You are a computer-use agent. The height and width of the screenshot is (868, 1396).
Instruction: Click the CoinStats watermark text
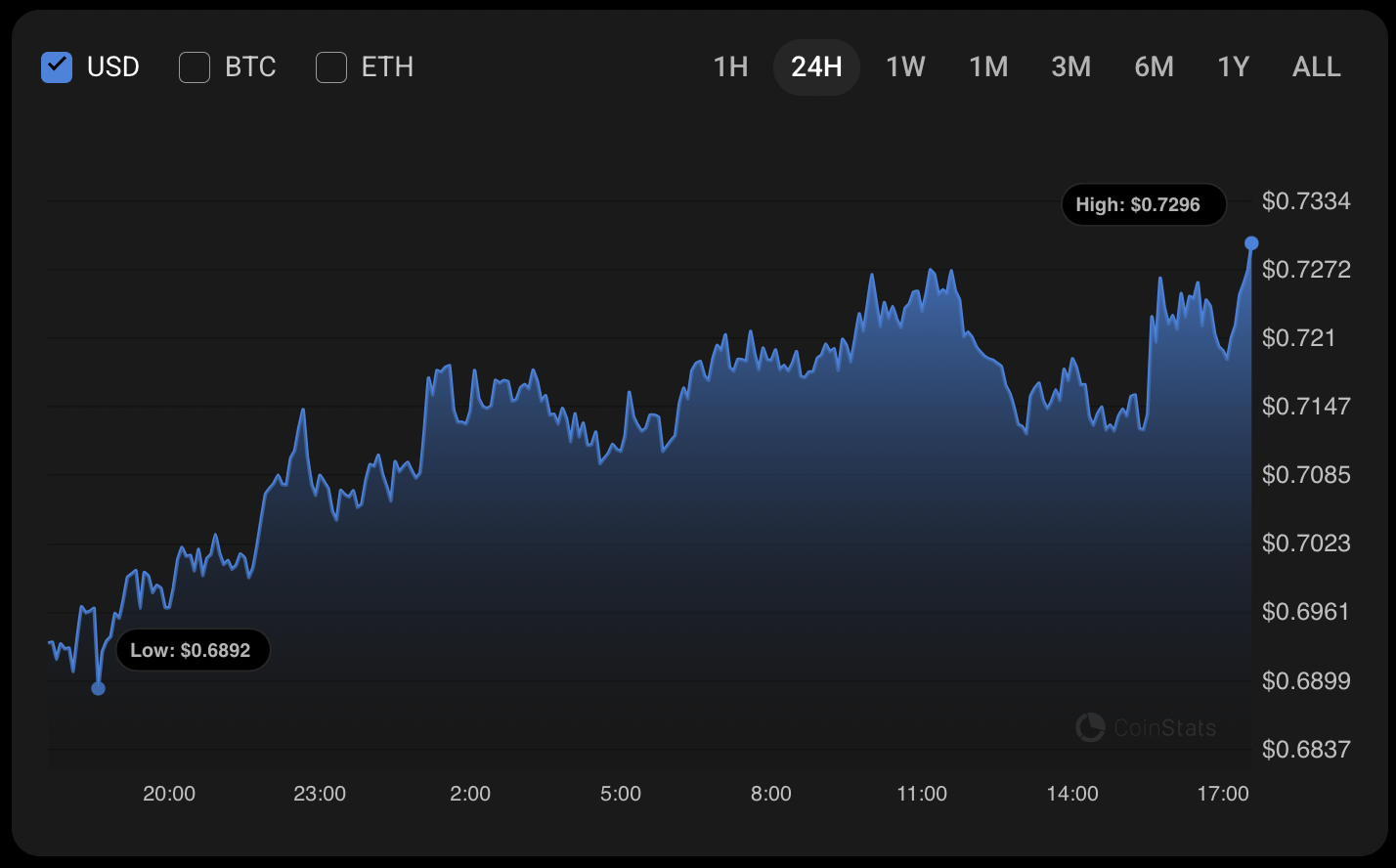coord(1165,728)
